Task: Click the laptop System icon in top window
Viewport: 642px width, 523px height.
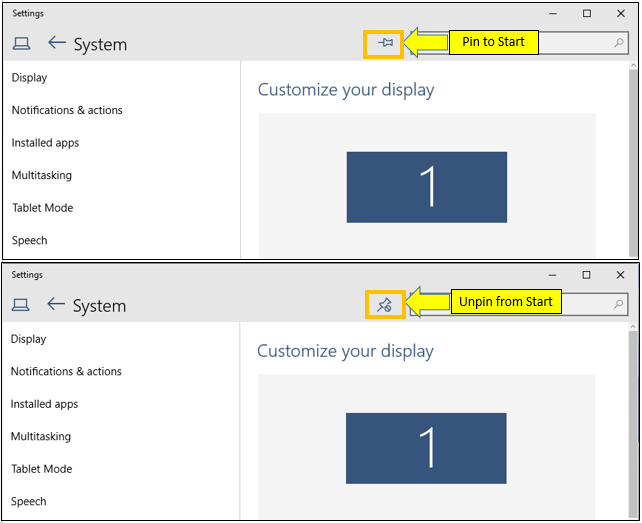Action: (x=21, y=43)
